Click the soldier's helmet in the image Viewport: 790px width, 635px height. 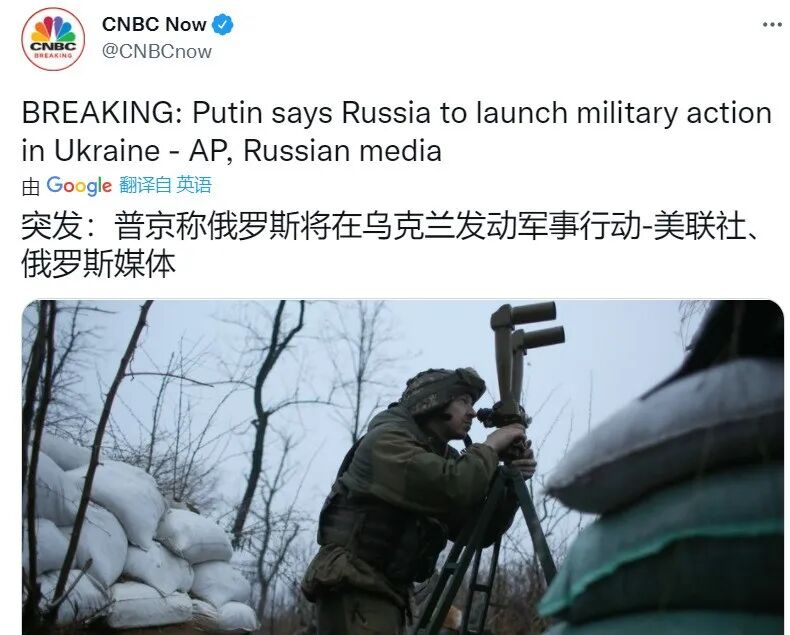[442, 389]
